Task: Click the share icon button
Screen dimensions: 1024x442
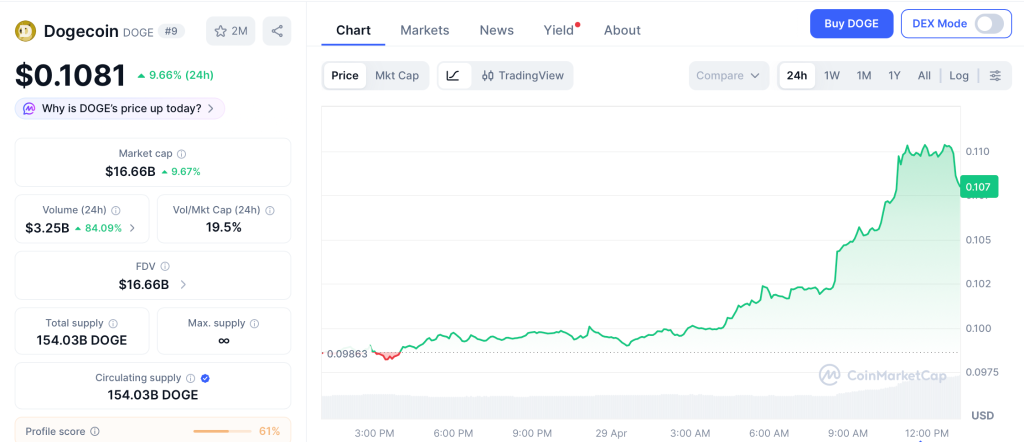Action: (277, 31)
